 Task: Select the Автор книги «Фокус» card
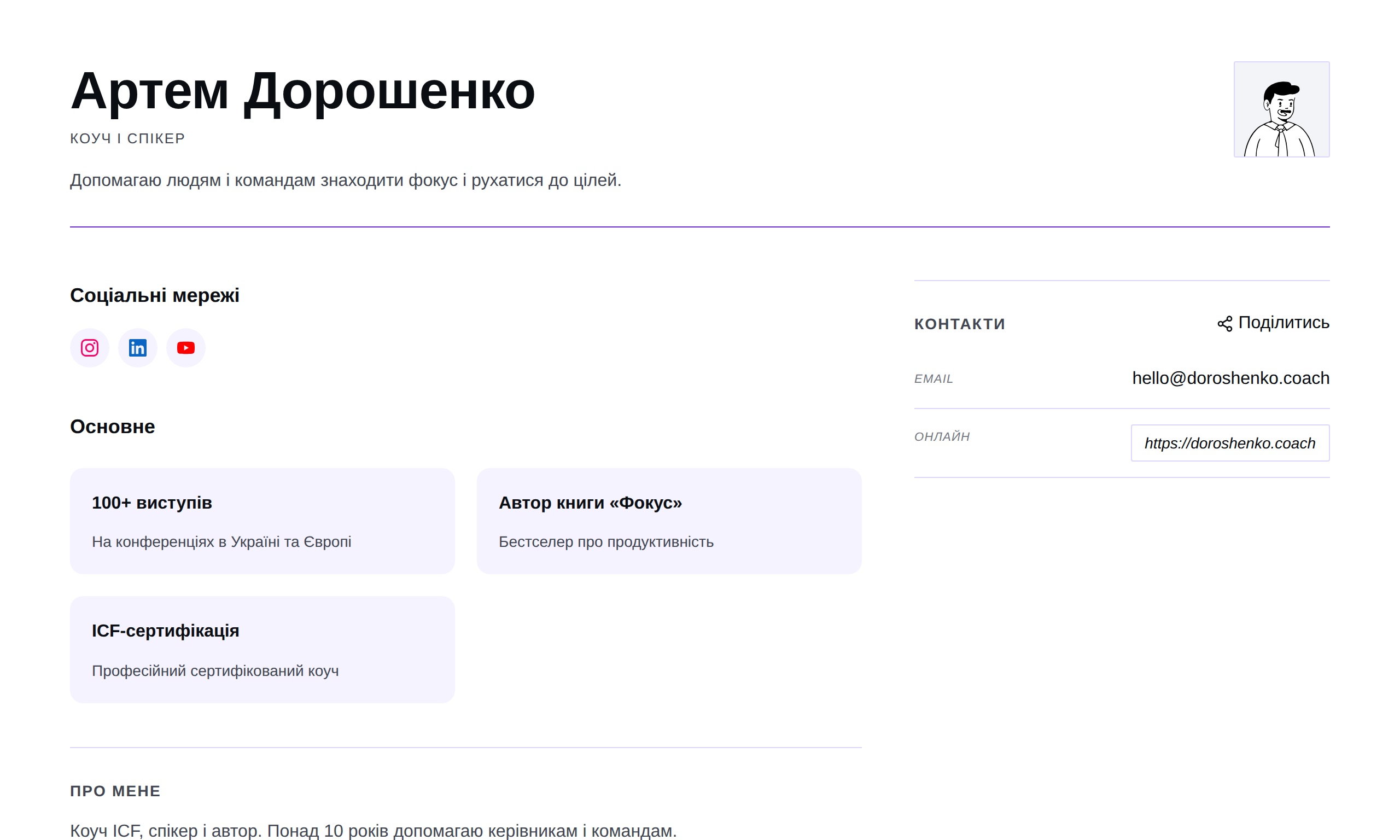coord(669,521)
